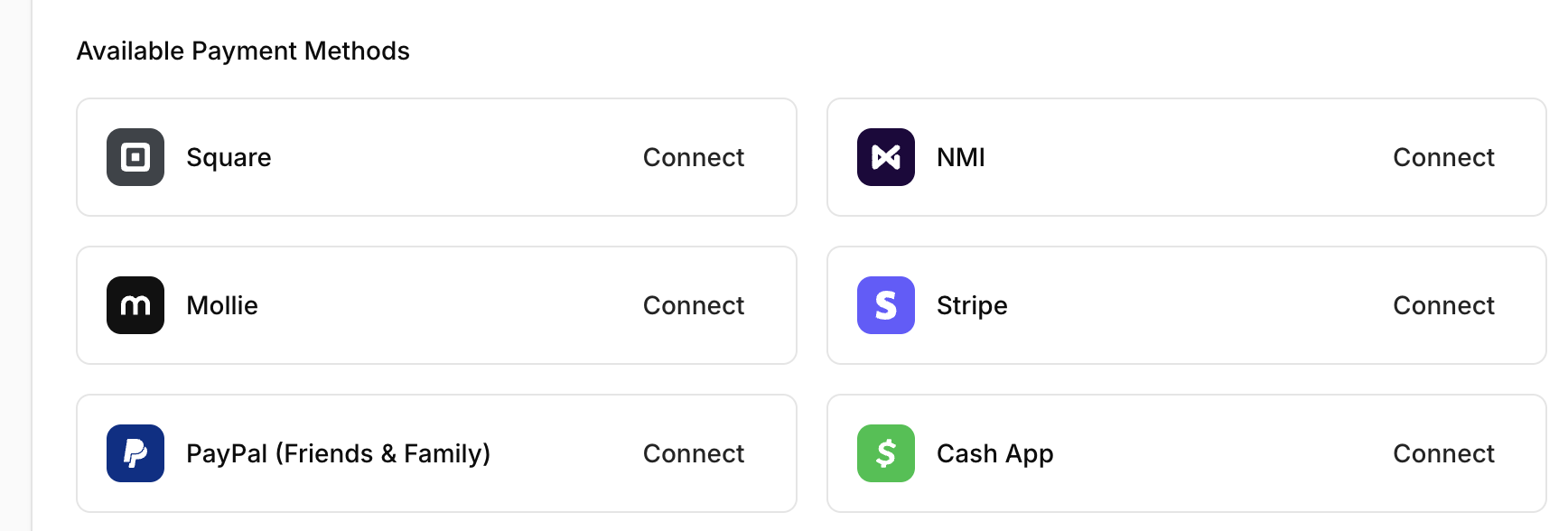Select the Stripe payment card
This screenshot has height=531, width=1568.
(x=1187, y=304)
